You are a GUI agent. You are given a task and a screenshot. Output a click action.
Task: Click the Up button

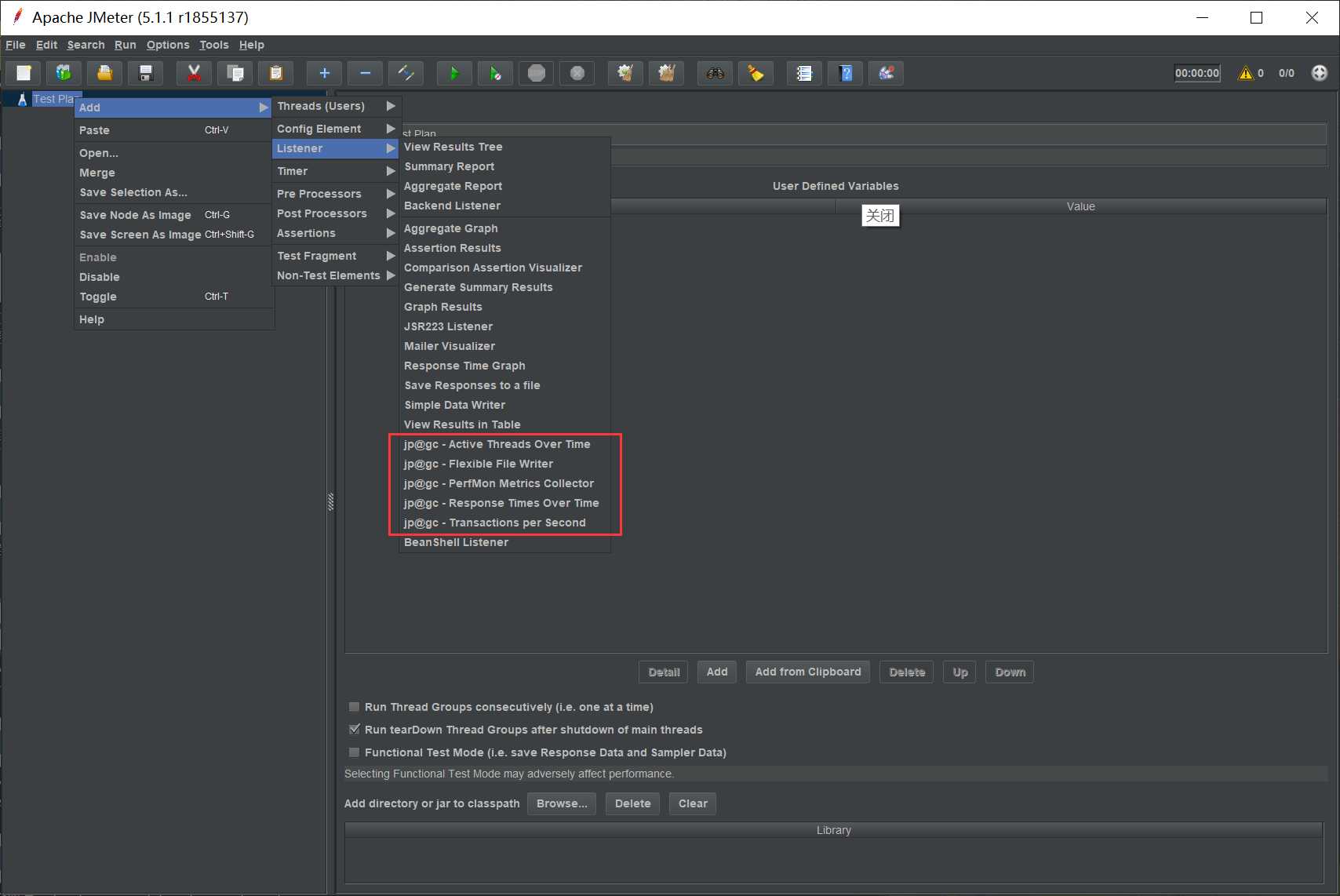pyautogui.click(x=960, y=672)
